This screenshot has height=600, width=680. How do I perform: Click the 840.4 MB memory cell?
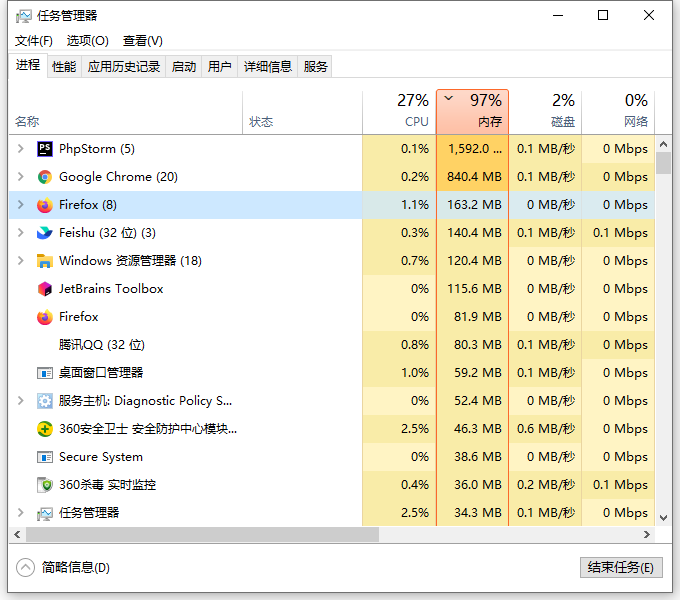pos(474,177)
